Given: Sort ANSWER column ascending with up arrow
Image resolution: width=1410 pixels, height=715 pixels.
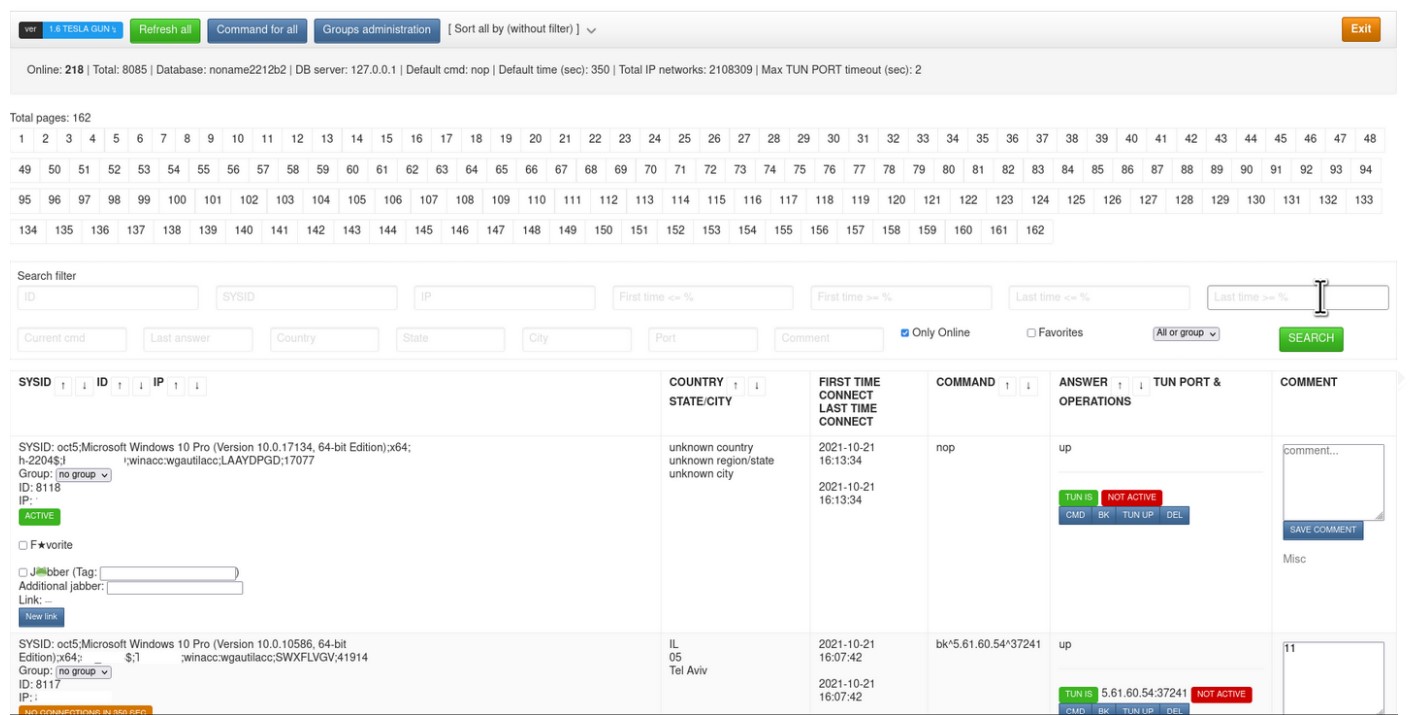Looking at the screenshot, I should tap(1122, 386).
